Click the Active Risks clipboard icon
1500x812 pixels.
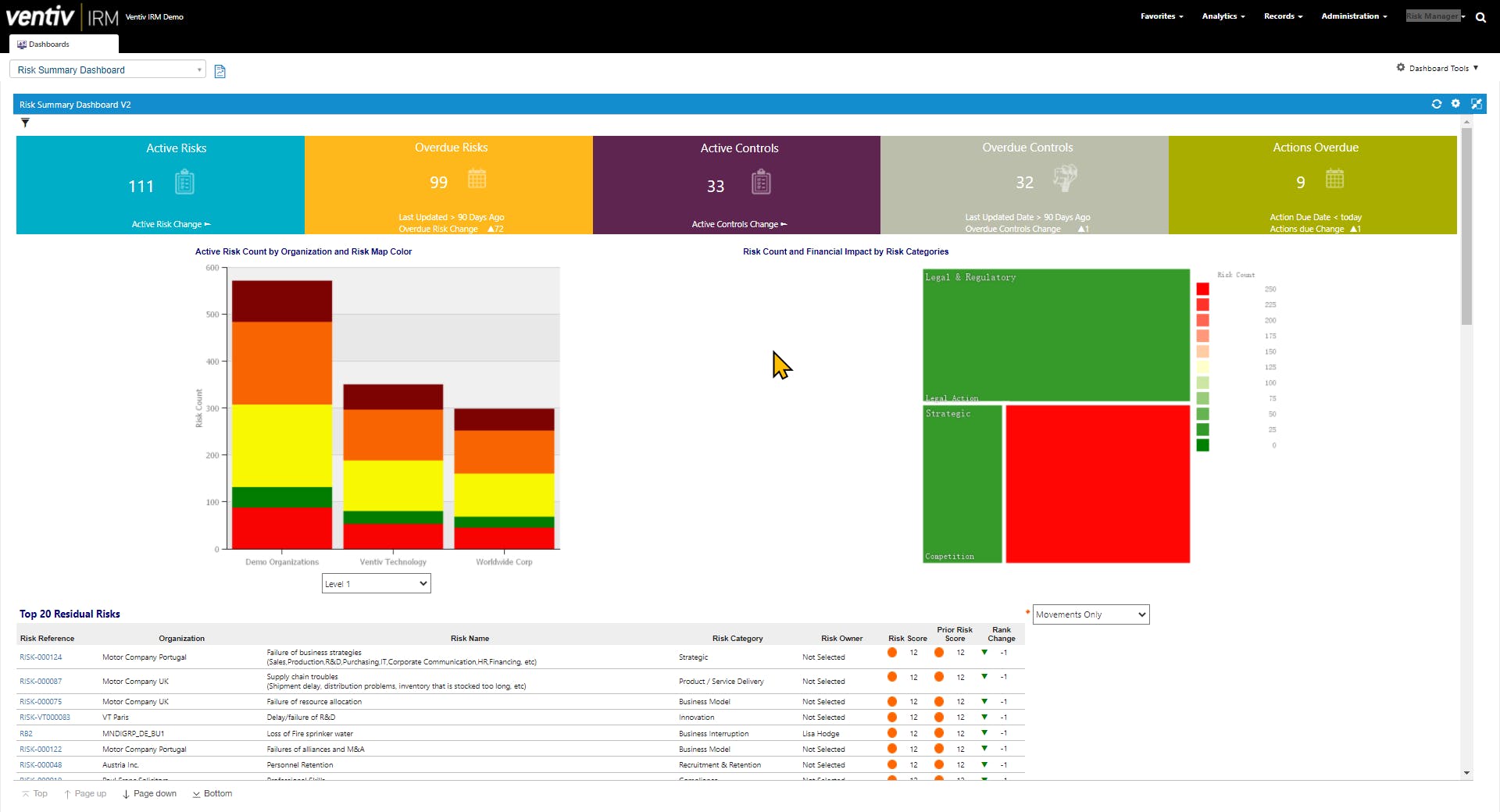coord(184,183)
